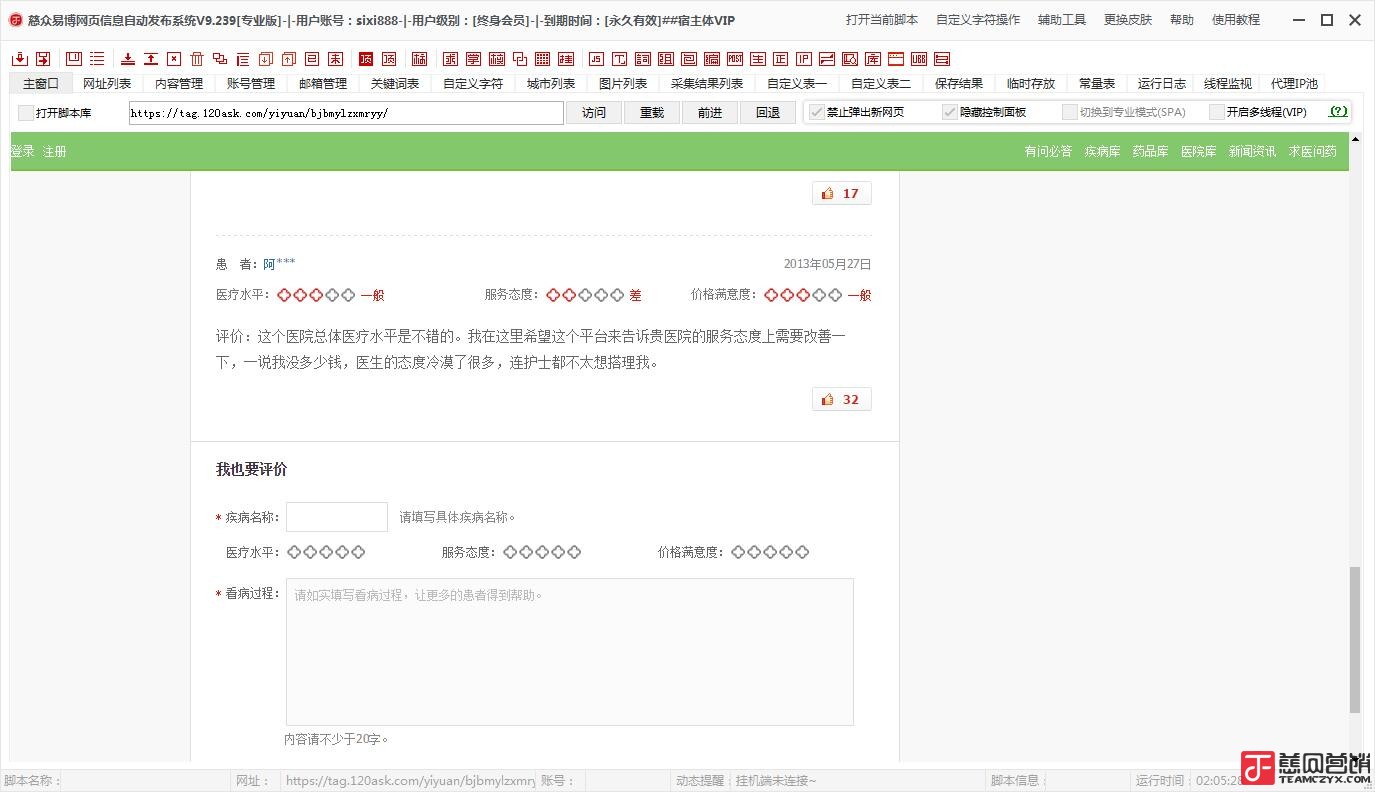
Task: Click the boxed X delete icon
Action: coord(174,59)
